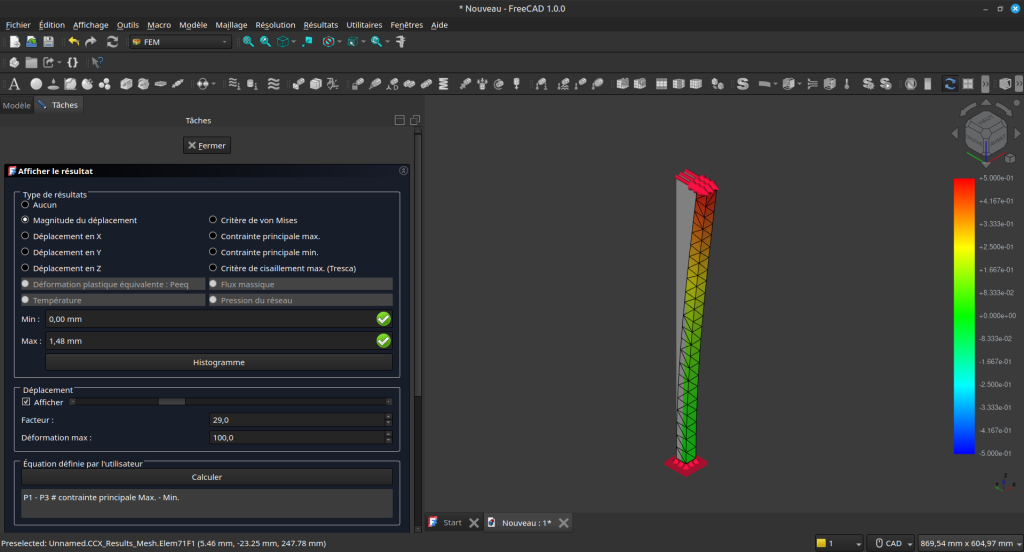The height and width of the screenshot is (552, 1024).
Task: Refresh/recompute the document
Action: 112,42
